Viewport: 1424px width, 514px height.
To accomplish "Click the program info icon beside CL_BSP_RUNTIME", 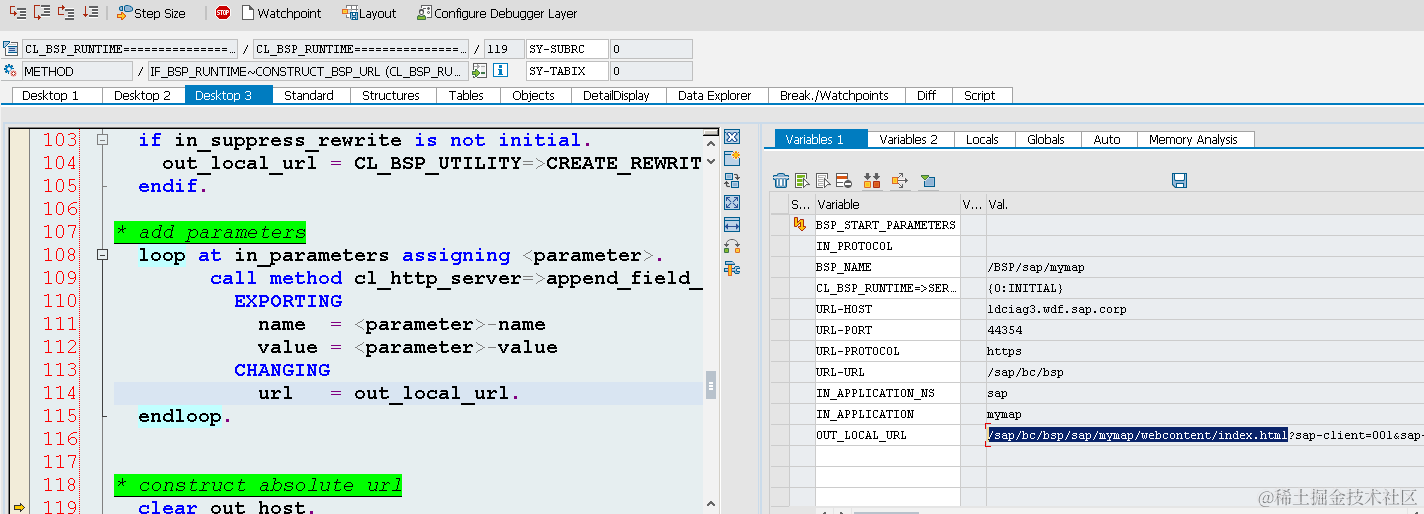I will point(11,48).
